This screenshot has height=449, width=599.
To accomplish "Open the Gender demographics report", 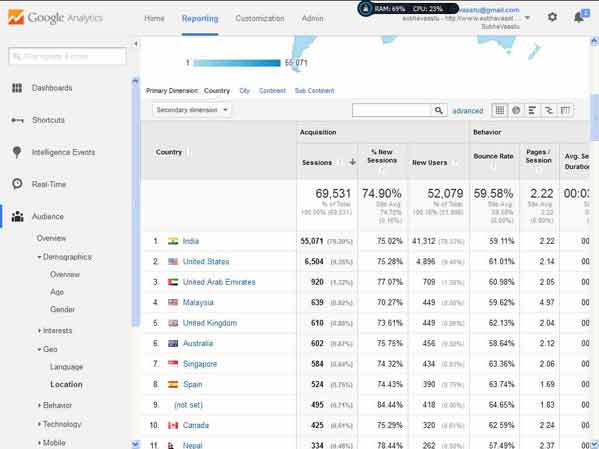I will pyautogui.click(x=62, y=309).
